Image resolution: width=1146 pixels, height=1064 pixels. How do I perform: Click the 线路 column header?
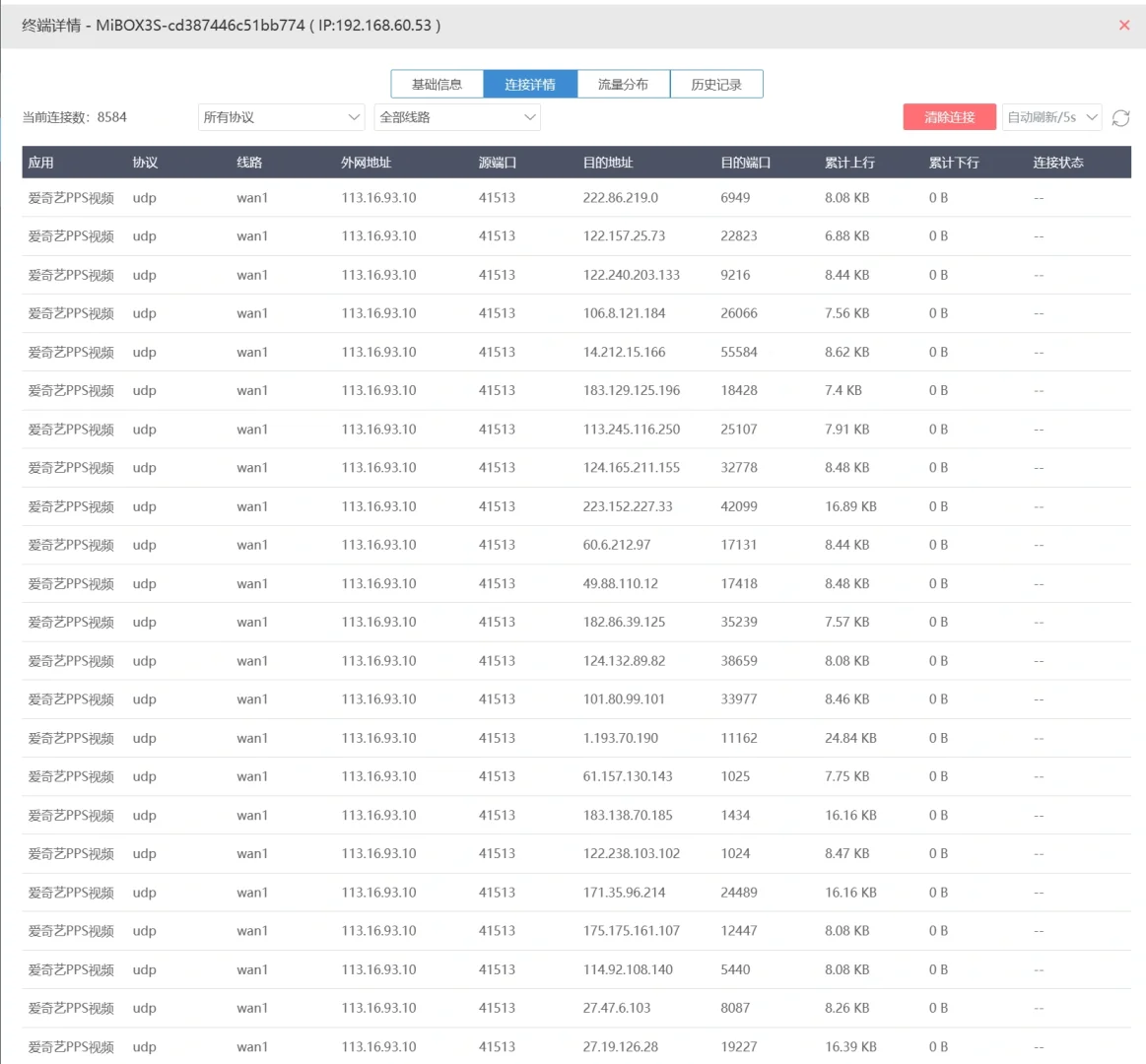pyautogui.click(x=249, y=163)
